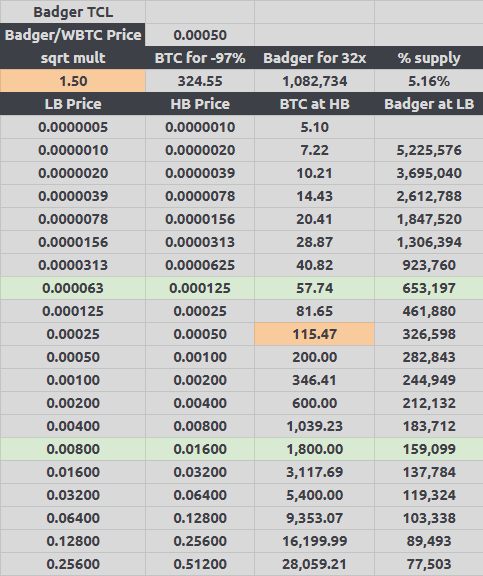The width and height of the screenshot is (483, 576).
Task: Select the cell showing 653,197
Action: [429, 288]
